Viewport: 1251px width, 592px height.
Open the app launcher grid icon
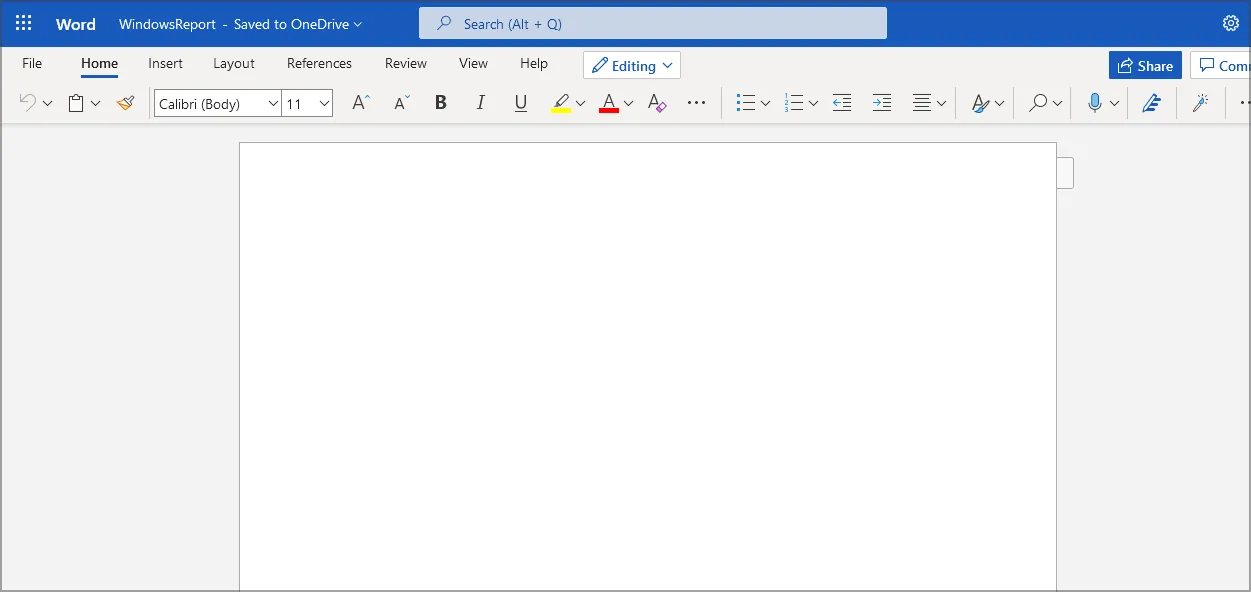click(24, 23)
